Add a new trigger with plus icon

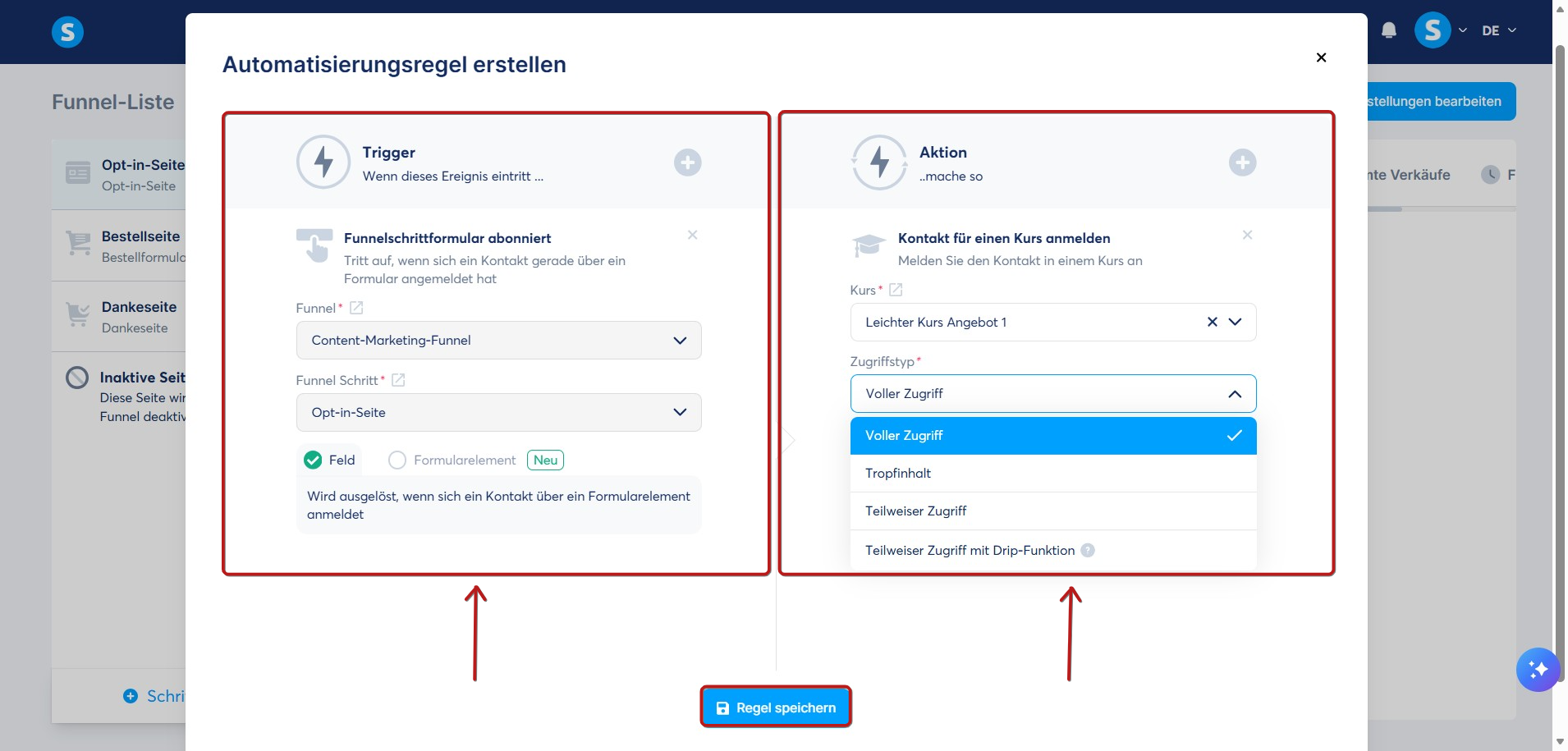click(x=688, y=163)
